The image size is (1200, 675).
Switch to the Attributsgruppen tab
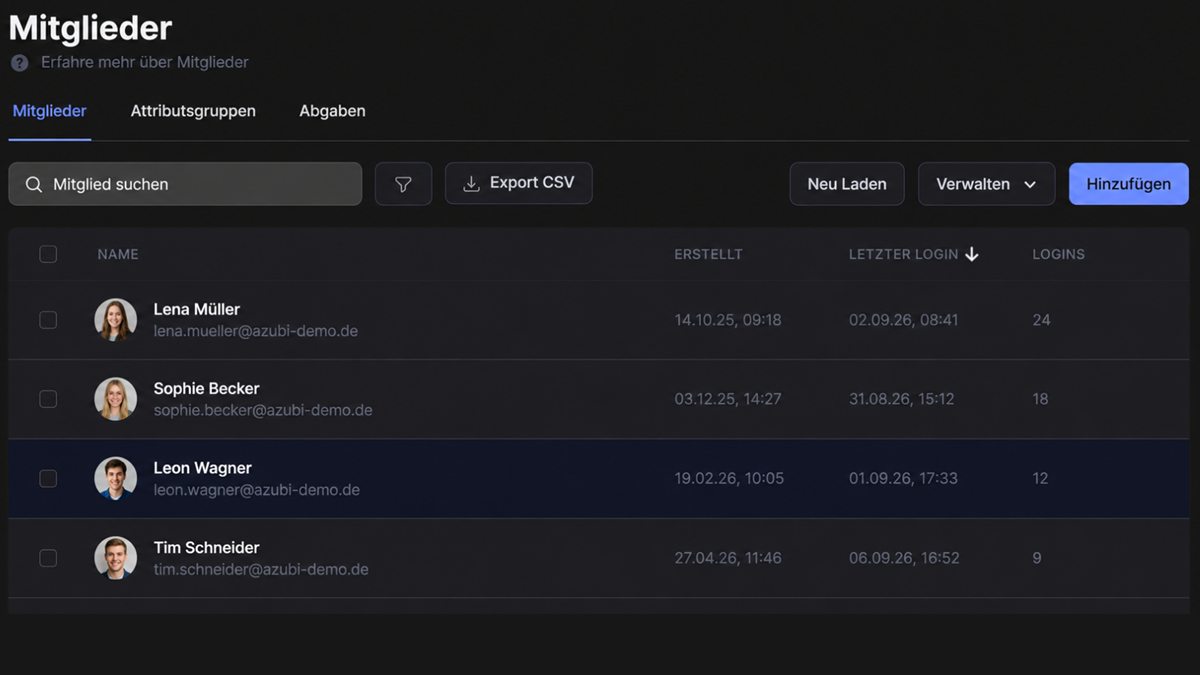coord(193,111)
